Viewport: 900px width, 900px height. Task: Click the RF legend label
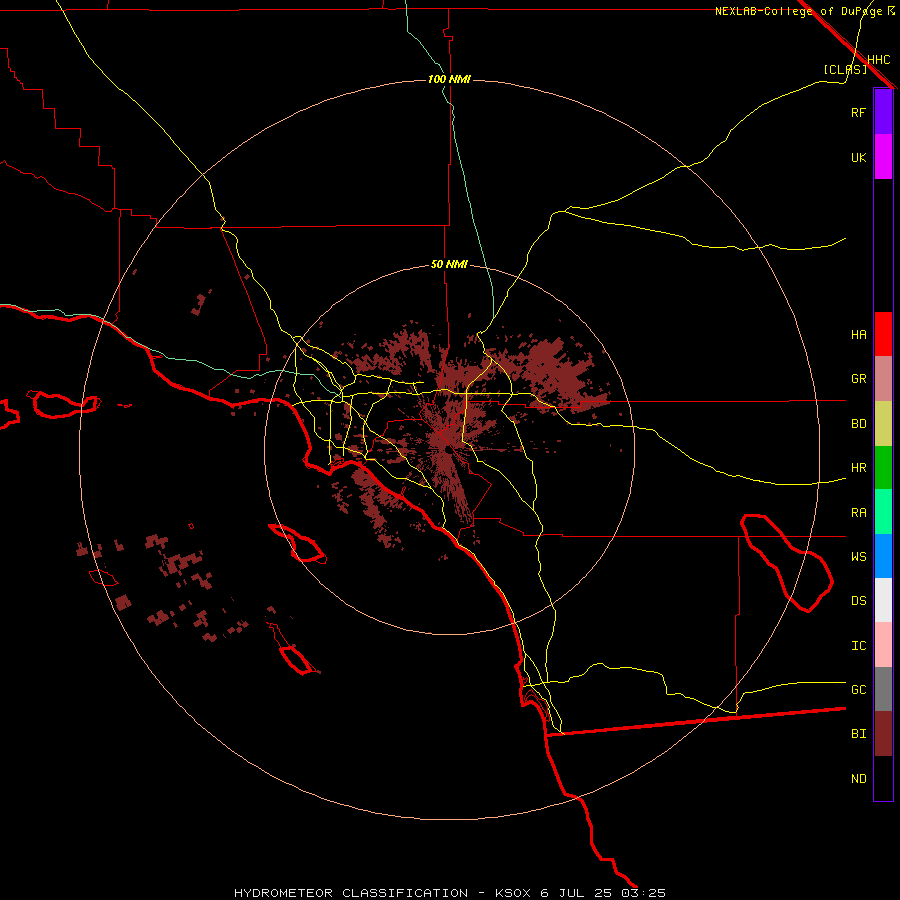click(x=858, y=112)
